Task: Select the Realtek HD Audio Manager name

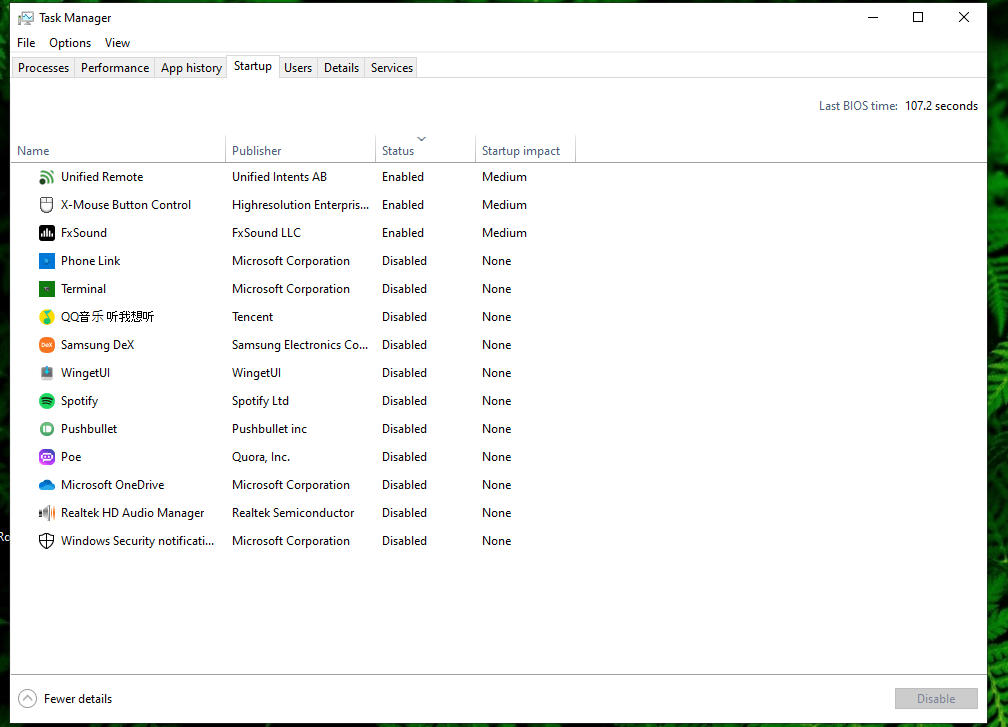Action: pos(132,513)
